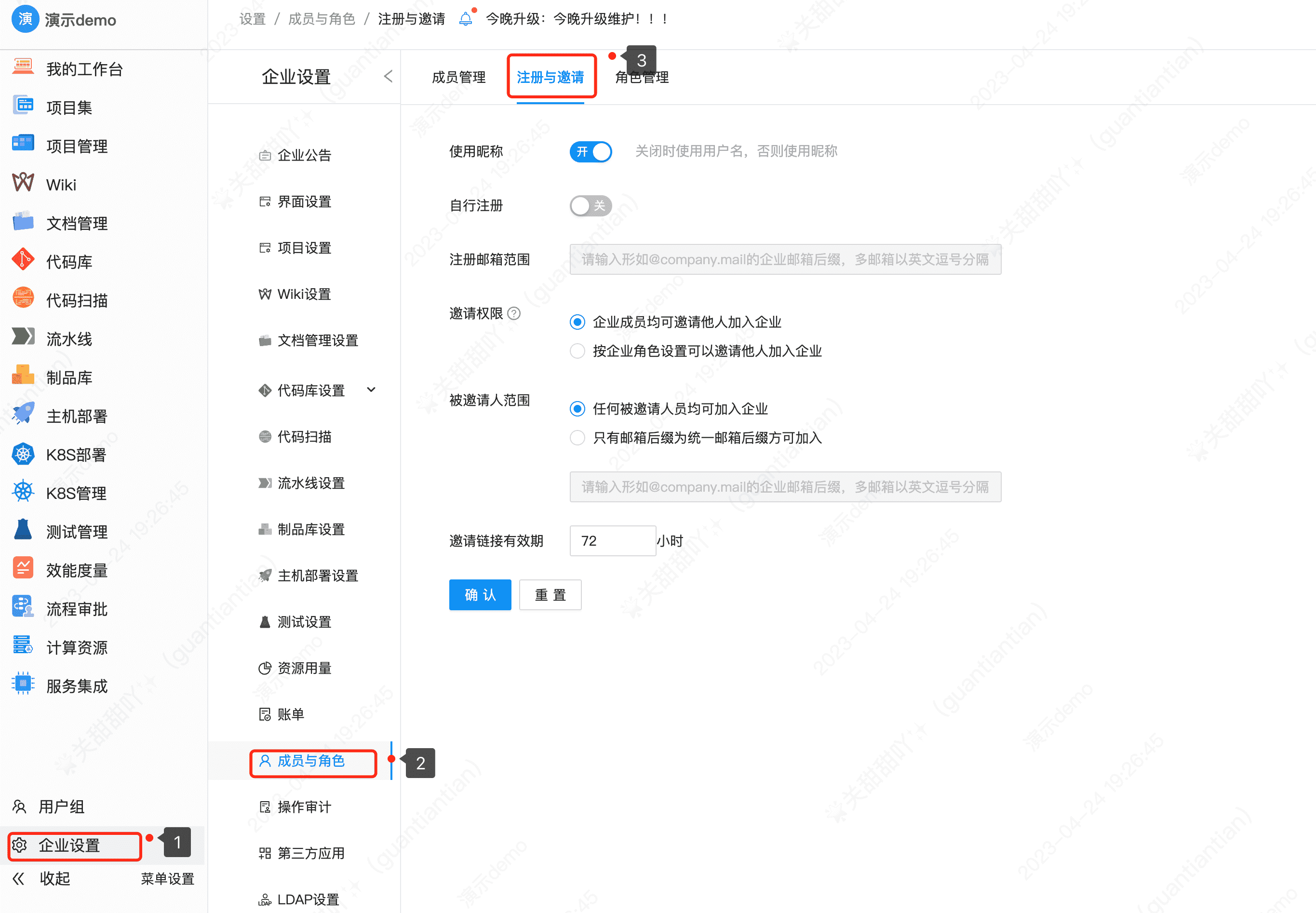This screenshot has width=1316, height=913.
Task: Turn off the 使用昵称 switch
Action: pyautogui.click(x=590, y=151)
